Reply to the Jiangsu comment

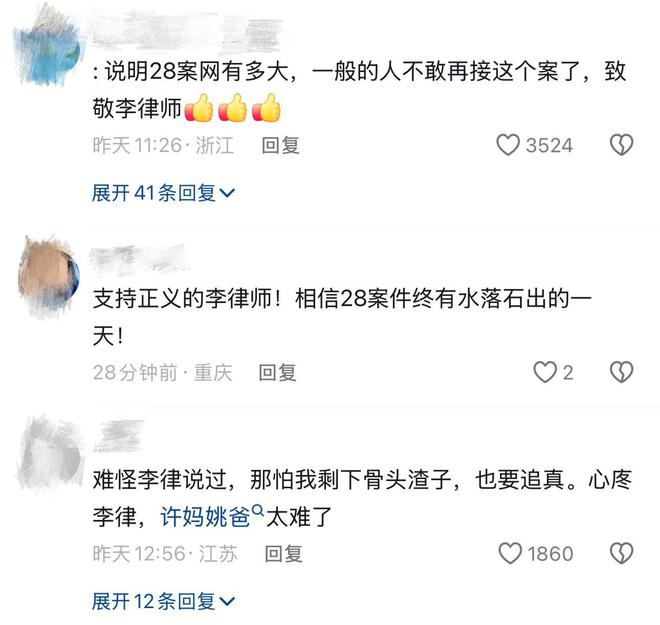283,554
